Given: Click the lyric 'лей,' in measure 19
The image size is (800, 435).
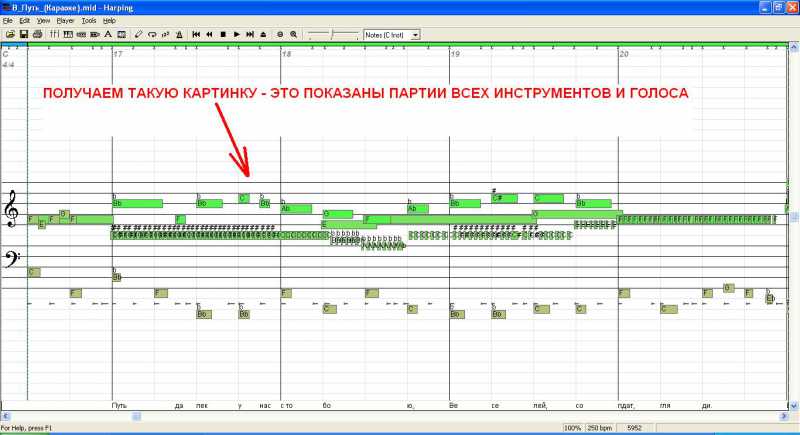Looking at the screenshot, I should tap(540, 406).
